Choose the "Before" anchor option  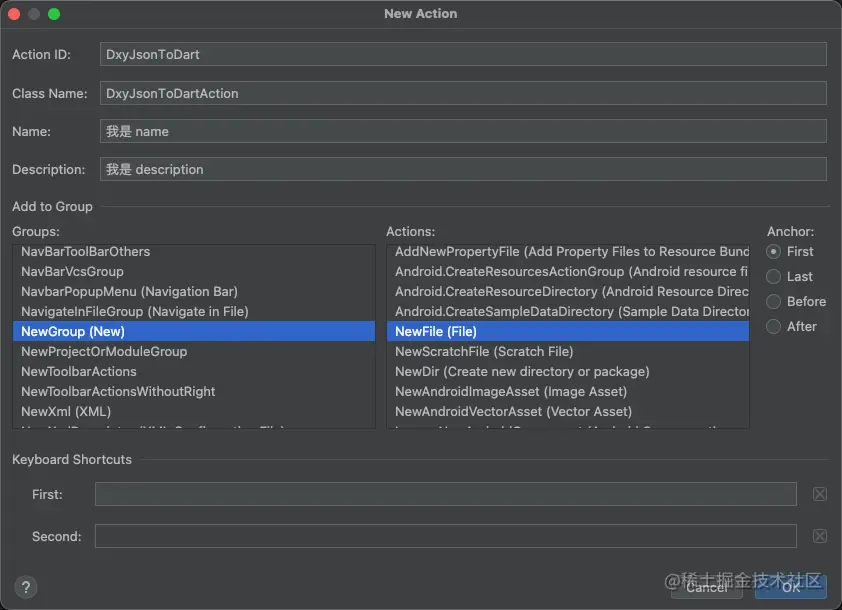click(774, 301)
